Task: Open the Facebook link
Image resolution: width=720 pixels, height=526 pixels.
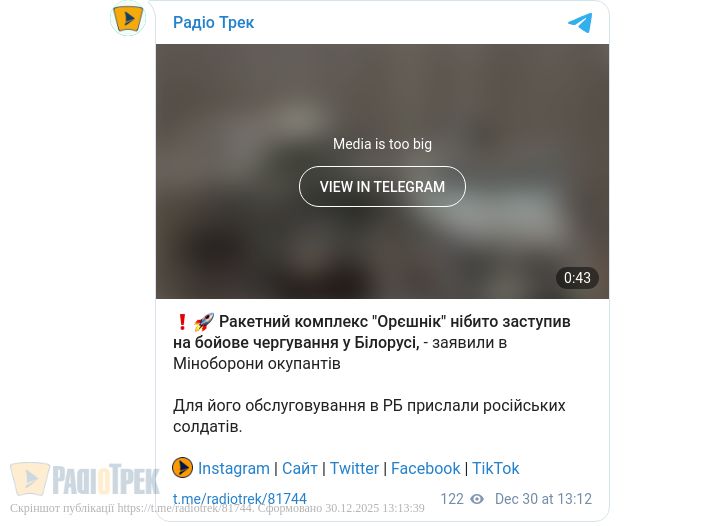Action: click(425, 468)
